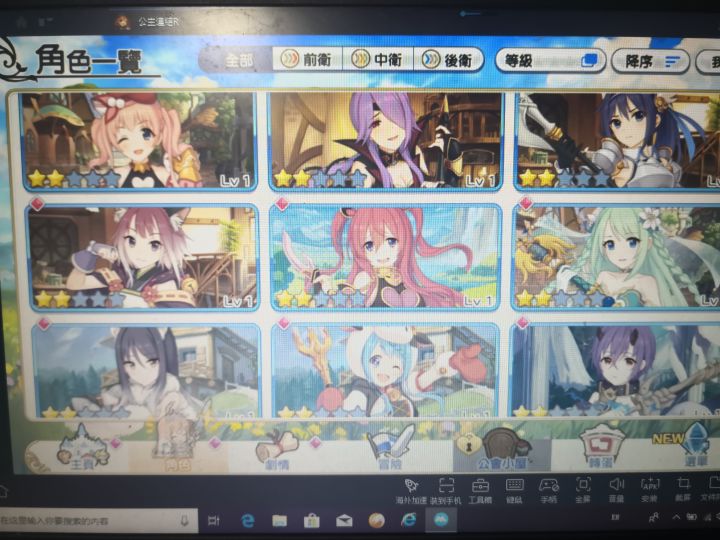Screen dimensions: 720x540
Task: Open the purple-haired eyepatch character card
Action: [386, 141]
